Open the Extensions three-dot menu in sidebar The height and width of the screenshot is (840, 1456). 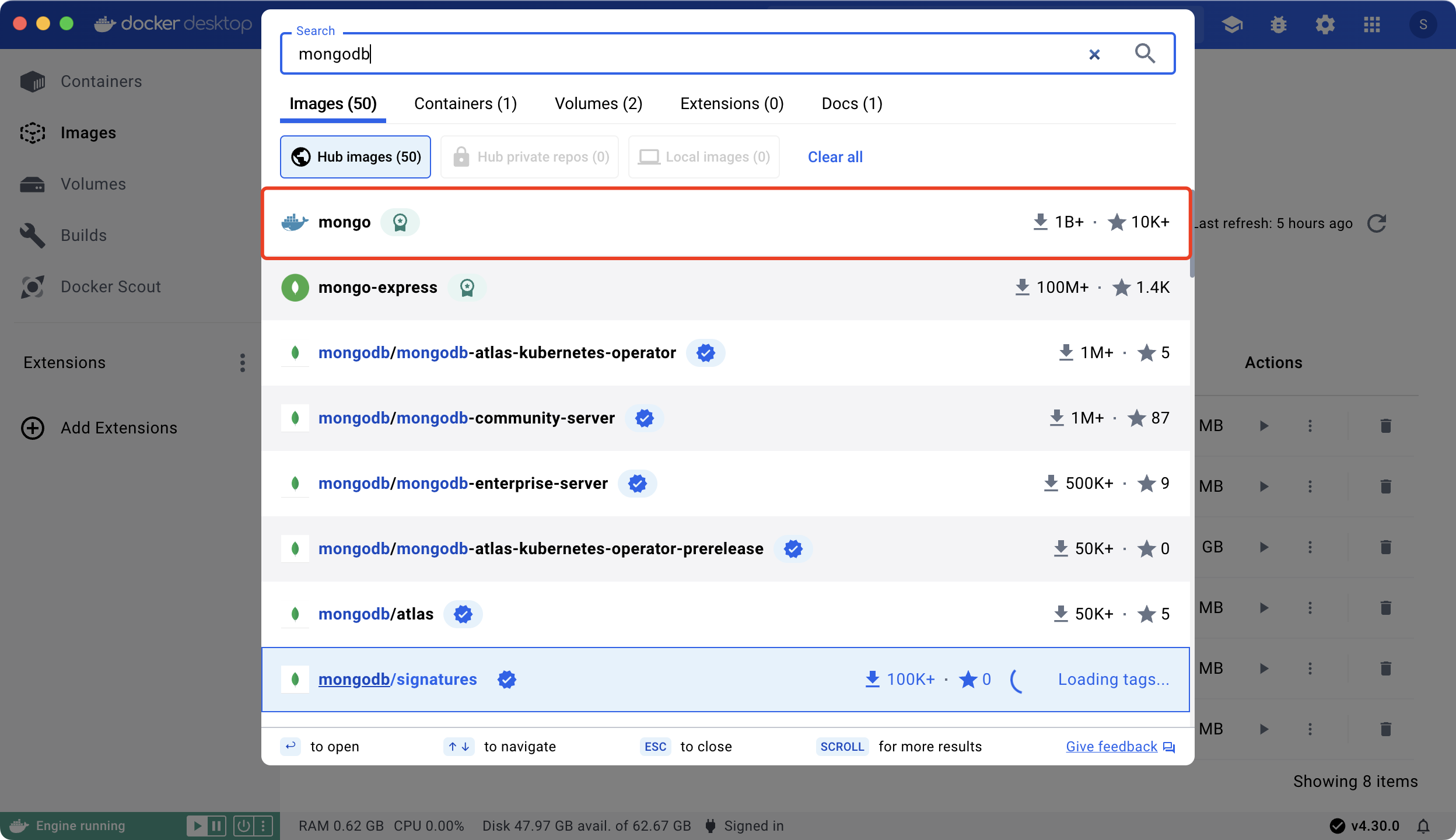click(243, 362)
